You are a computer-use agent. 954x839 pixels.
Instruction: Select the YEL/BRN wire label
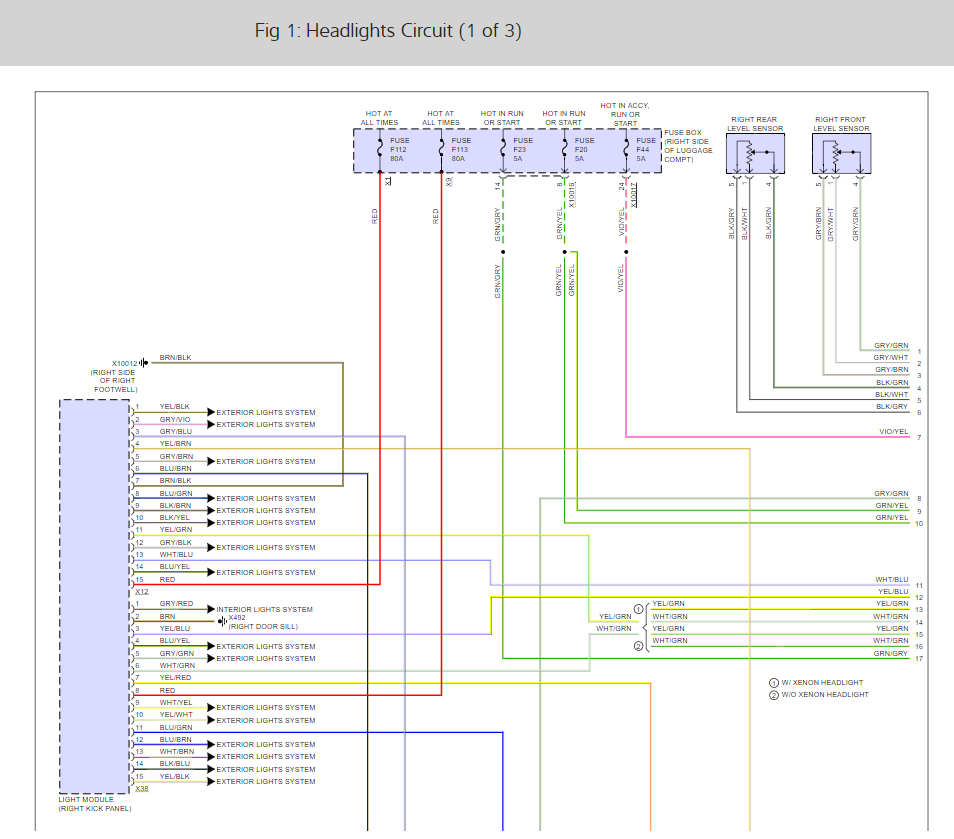tap(175, 444)
